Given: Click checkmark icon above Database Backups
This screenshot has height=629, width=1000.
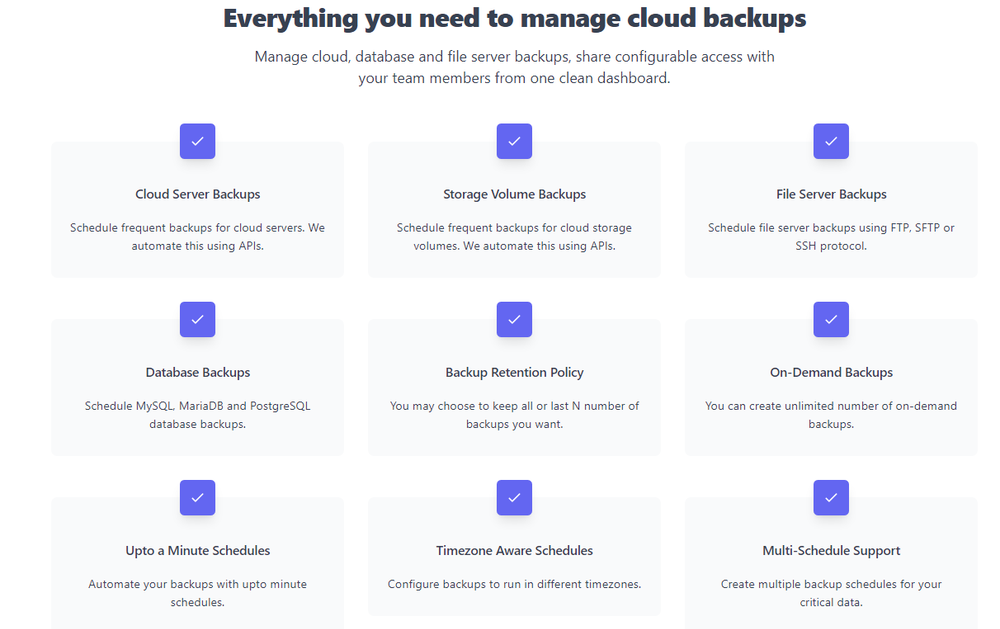Looking at the screenshot, I should [198, 319].
